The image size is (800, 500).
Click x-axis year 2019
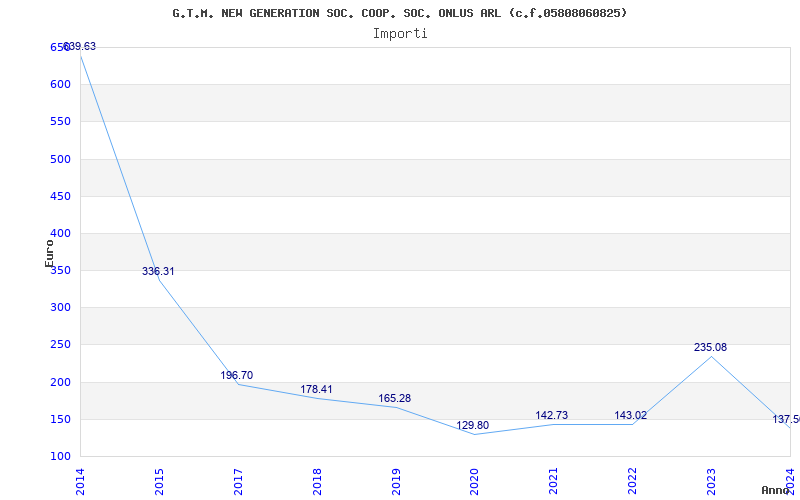396,481
